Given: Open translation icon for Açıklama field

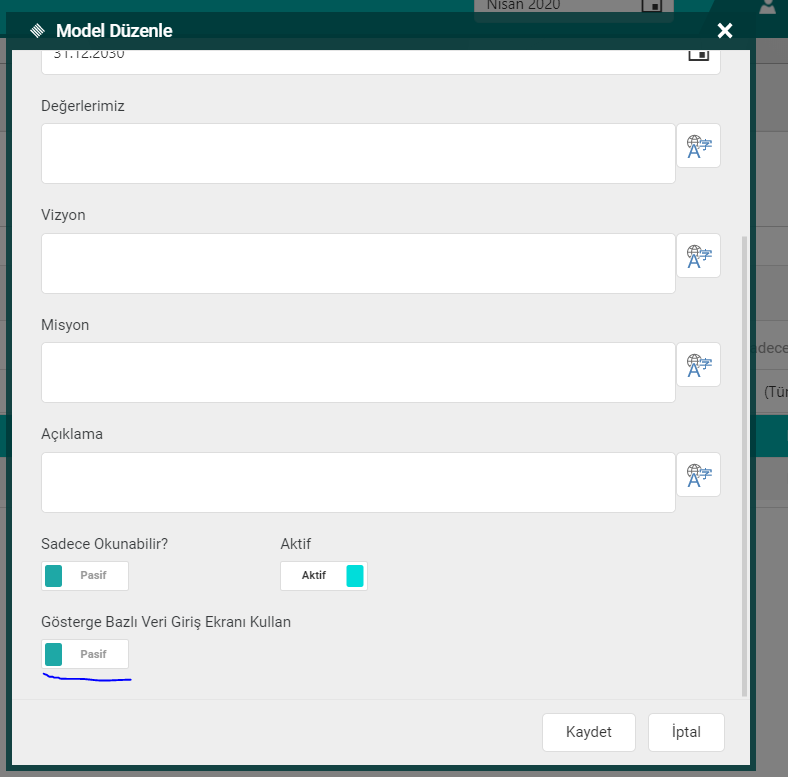Looking at the screenshot, I should pos(698,474).
